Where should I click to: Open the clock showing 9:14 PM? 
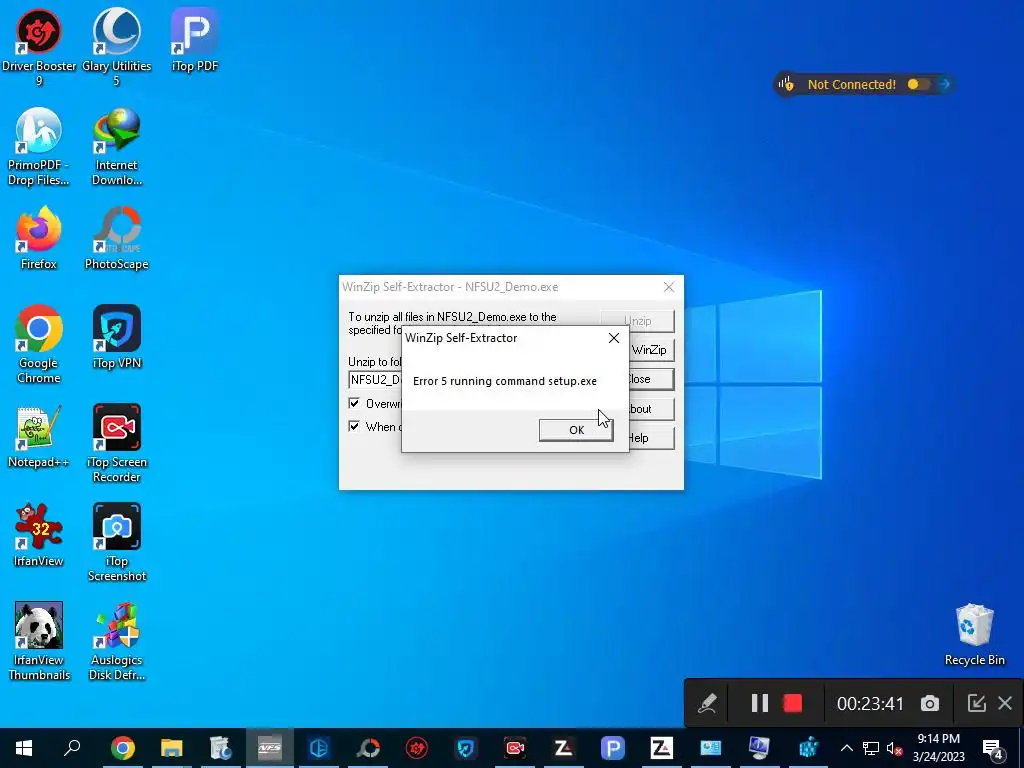tap(938, 748)
